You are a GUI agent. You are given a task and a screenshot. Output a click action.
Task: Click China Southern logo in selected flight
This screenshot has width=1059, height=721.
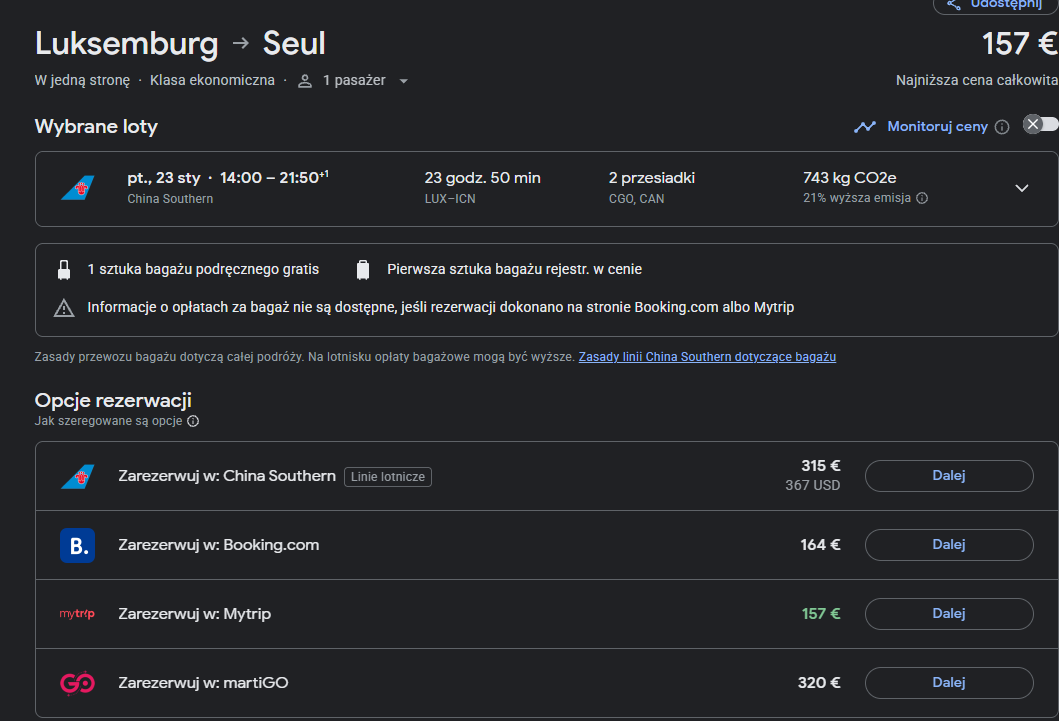pos(78,188)
